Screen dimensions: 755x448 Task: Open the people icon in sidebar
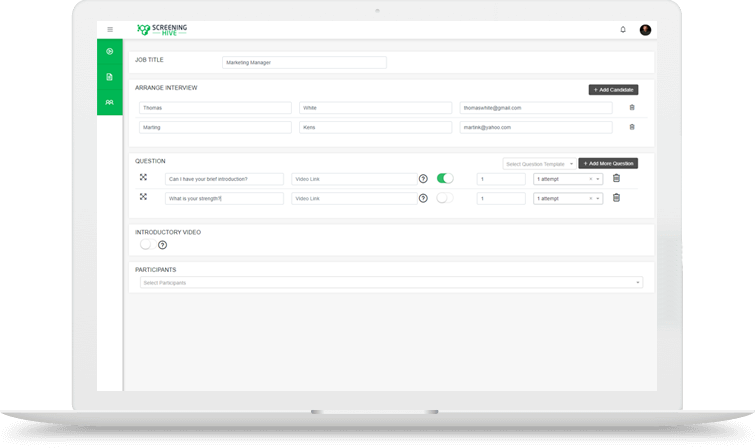pos(110,103)
